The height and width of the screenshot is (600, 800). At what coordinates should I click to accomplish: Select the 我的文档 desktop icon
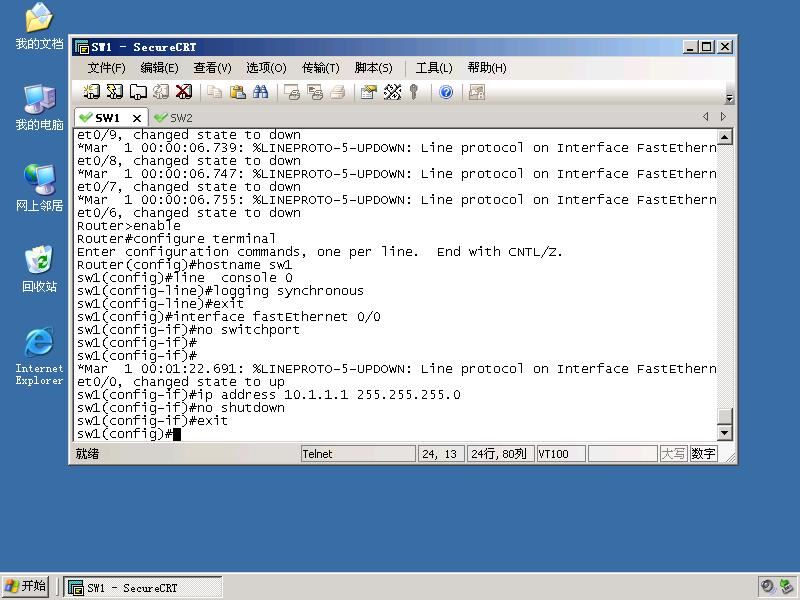[39, 26]
